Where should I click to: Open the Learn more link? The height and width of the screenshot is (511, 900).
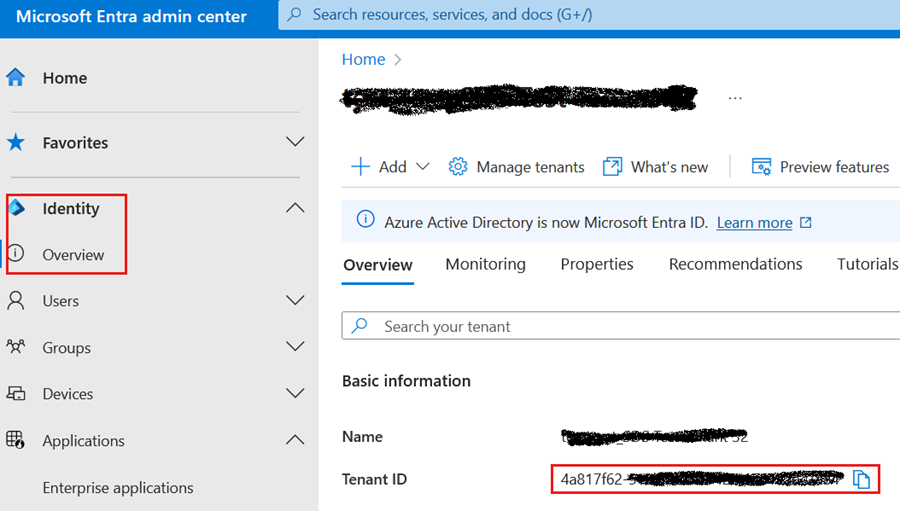(754, 222)
